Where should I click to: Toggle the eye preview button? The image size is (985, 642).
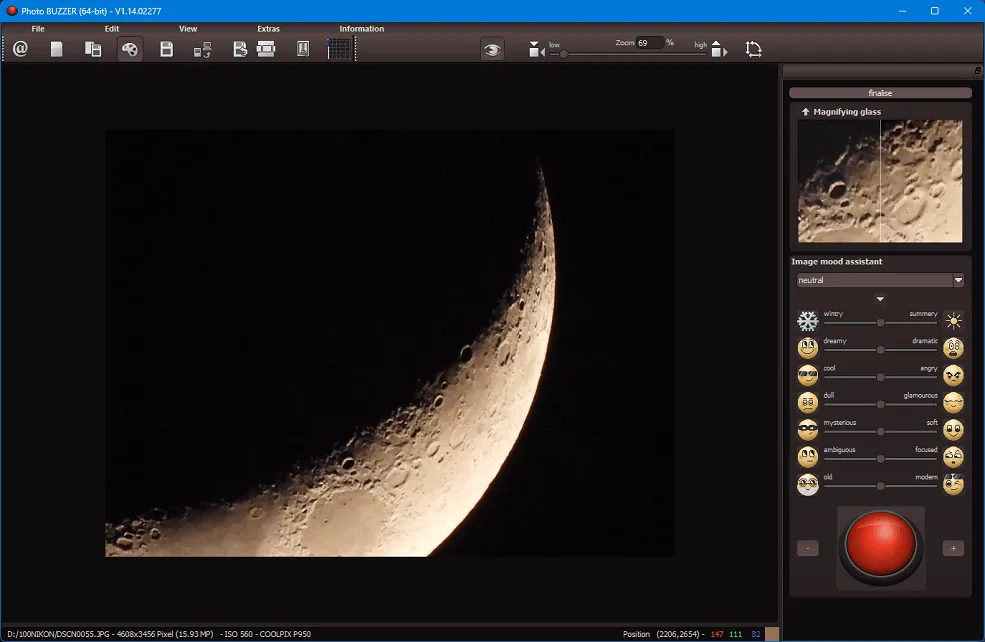pyautogui.click(x=492, y=49)
